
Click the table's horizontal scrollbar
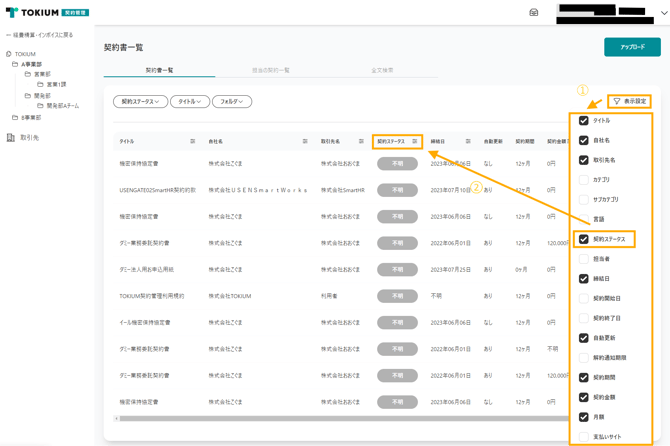coord(340,418)
